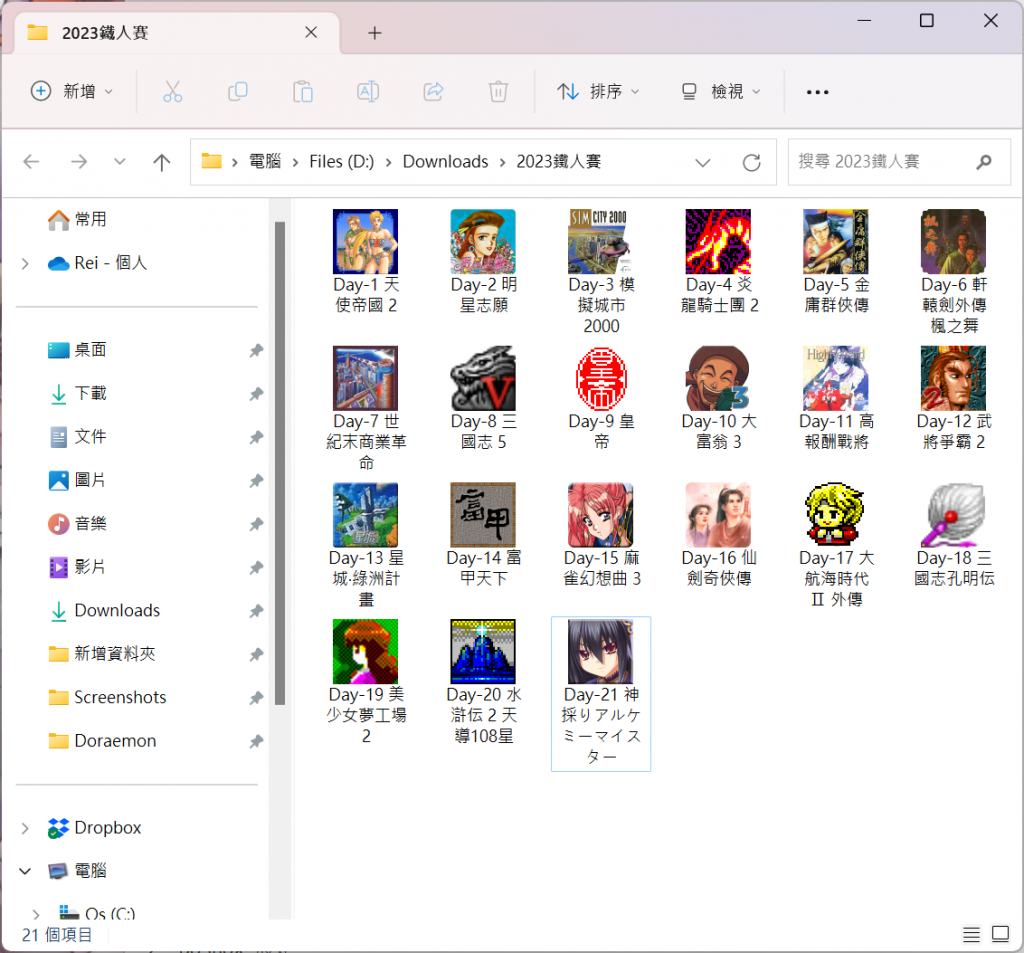Click the Paste clipboard icon
This screenshot has height=953, width=1024.
coord(303,91)
